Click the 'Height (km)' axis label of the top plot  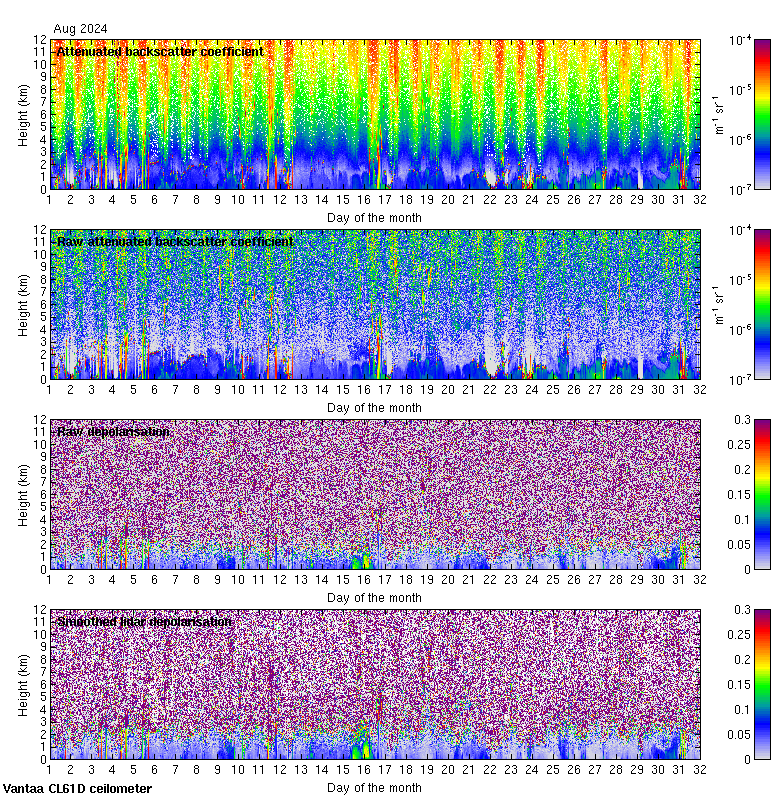coord(23,114)
